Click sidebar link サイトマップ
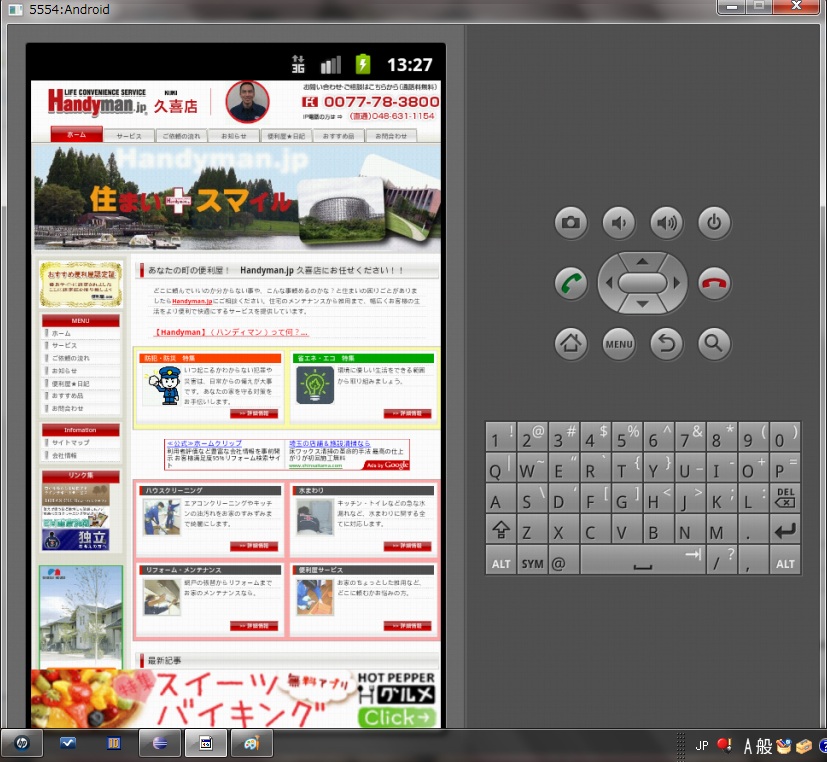This screenshot has width=827, height=762. (71, 442)
